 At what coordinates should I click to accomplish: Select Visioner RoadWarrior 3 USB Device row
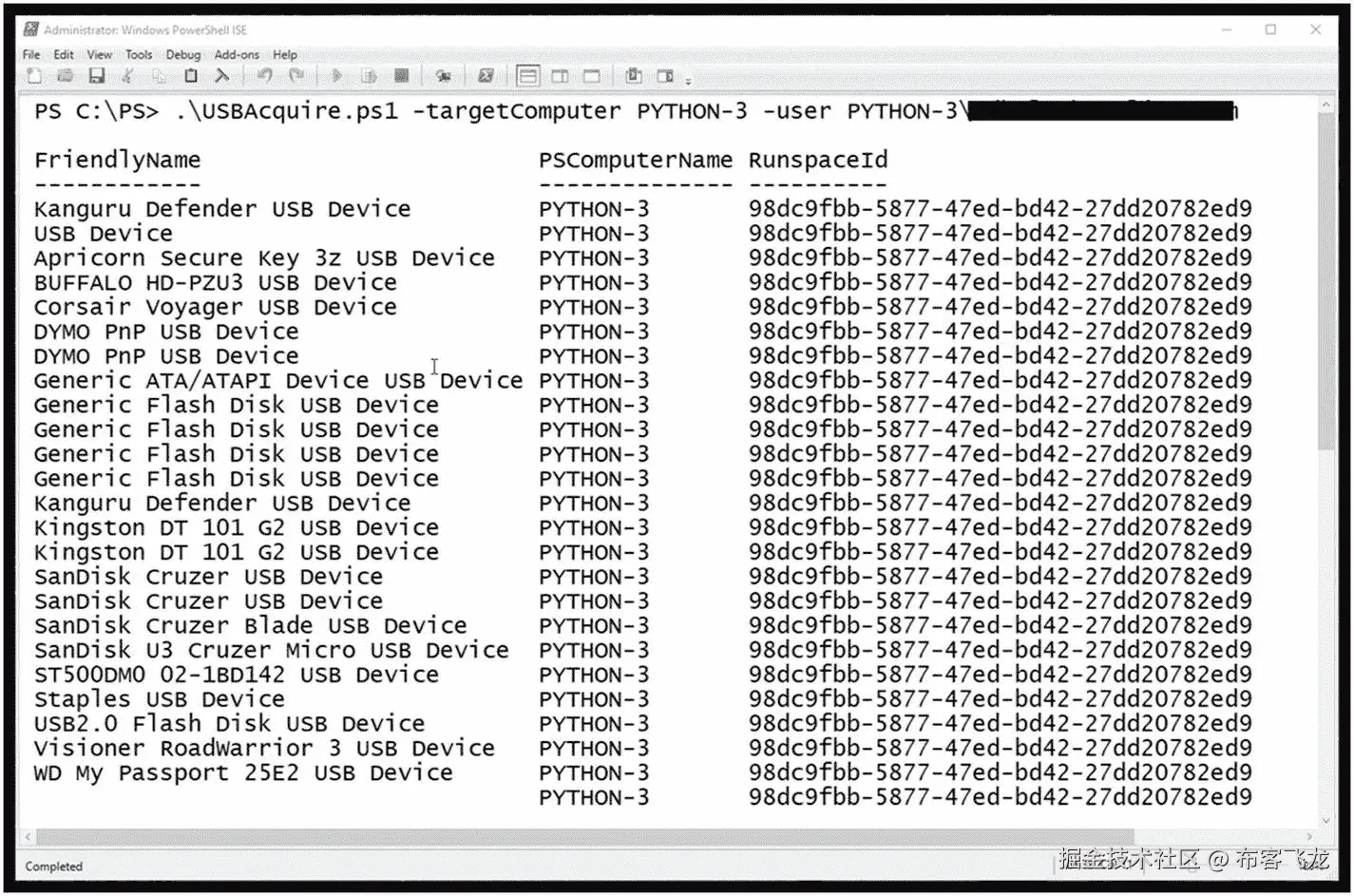pyautogui.click(x=643, y=749)
